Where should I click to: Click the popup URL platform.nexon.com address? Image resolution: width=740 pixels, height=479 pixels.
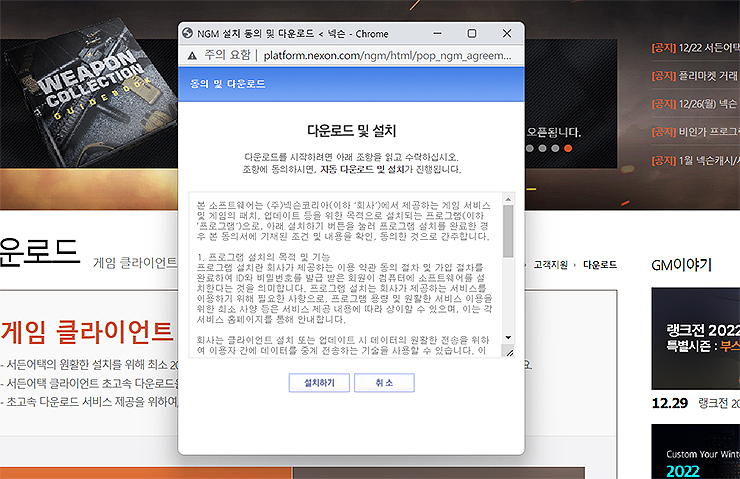click(387, 56)
